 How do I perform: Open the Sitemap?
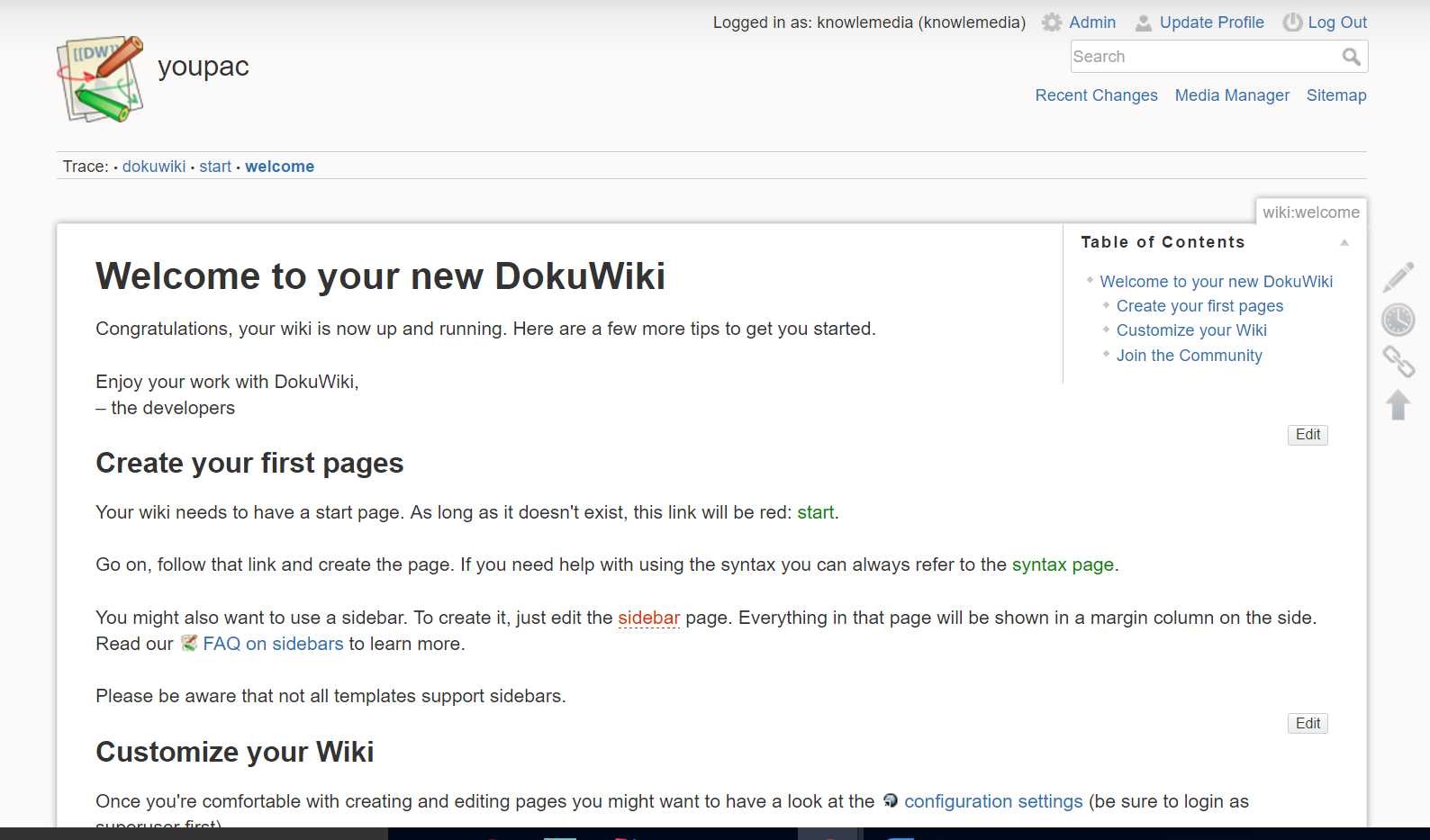[1336, 95]
